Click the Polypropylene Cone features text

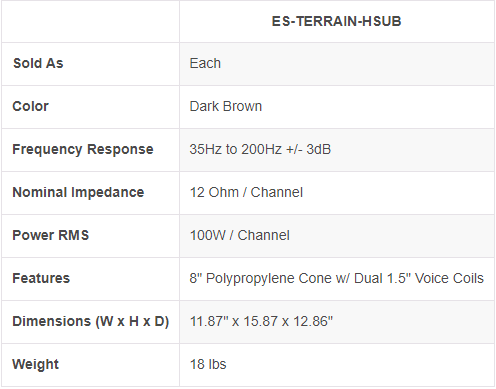tap(269, 278)
